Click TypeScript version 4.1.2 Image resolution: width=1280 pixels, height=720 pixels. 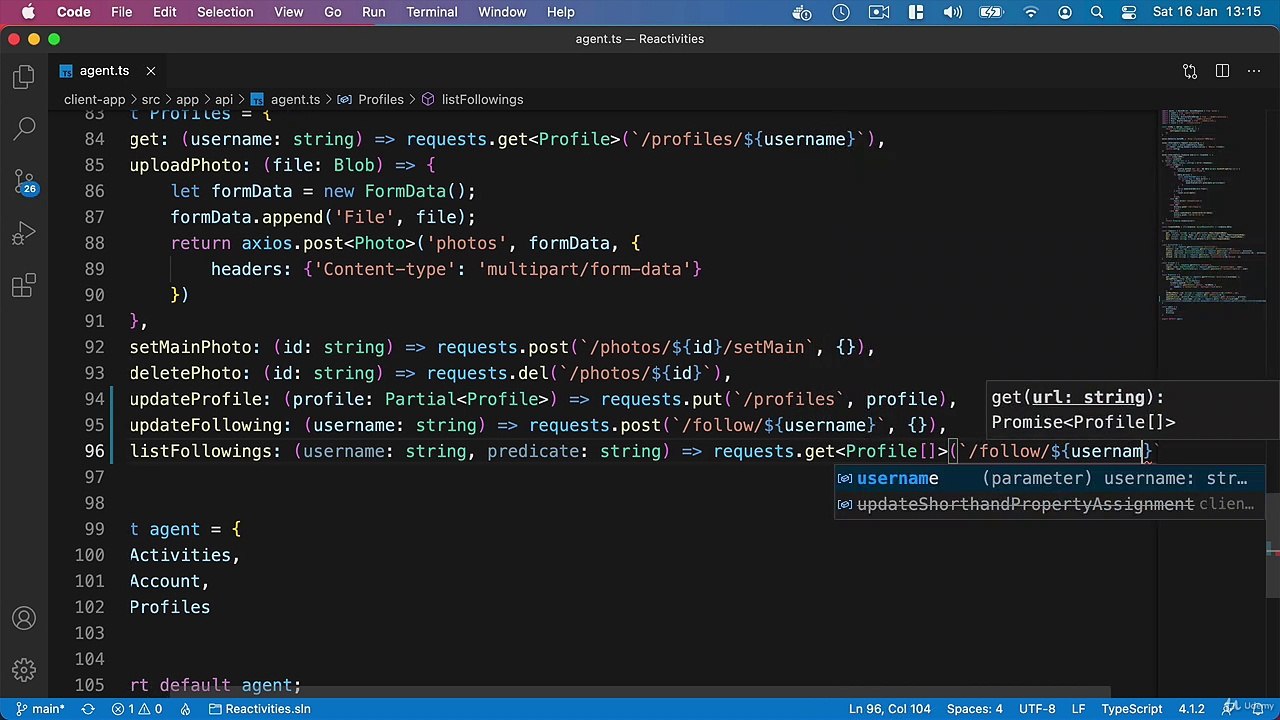tap(1191, 709)
